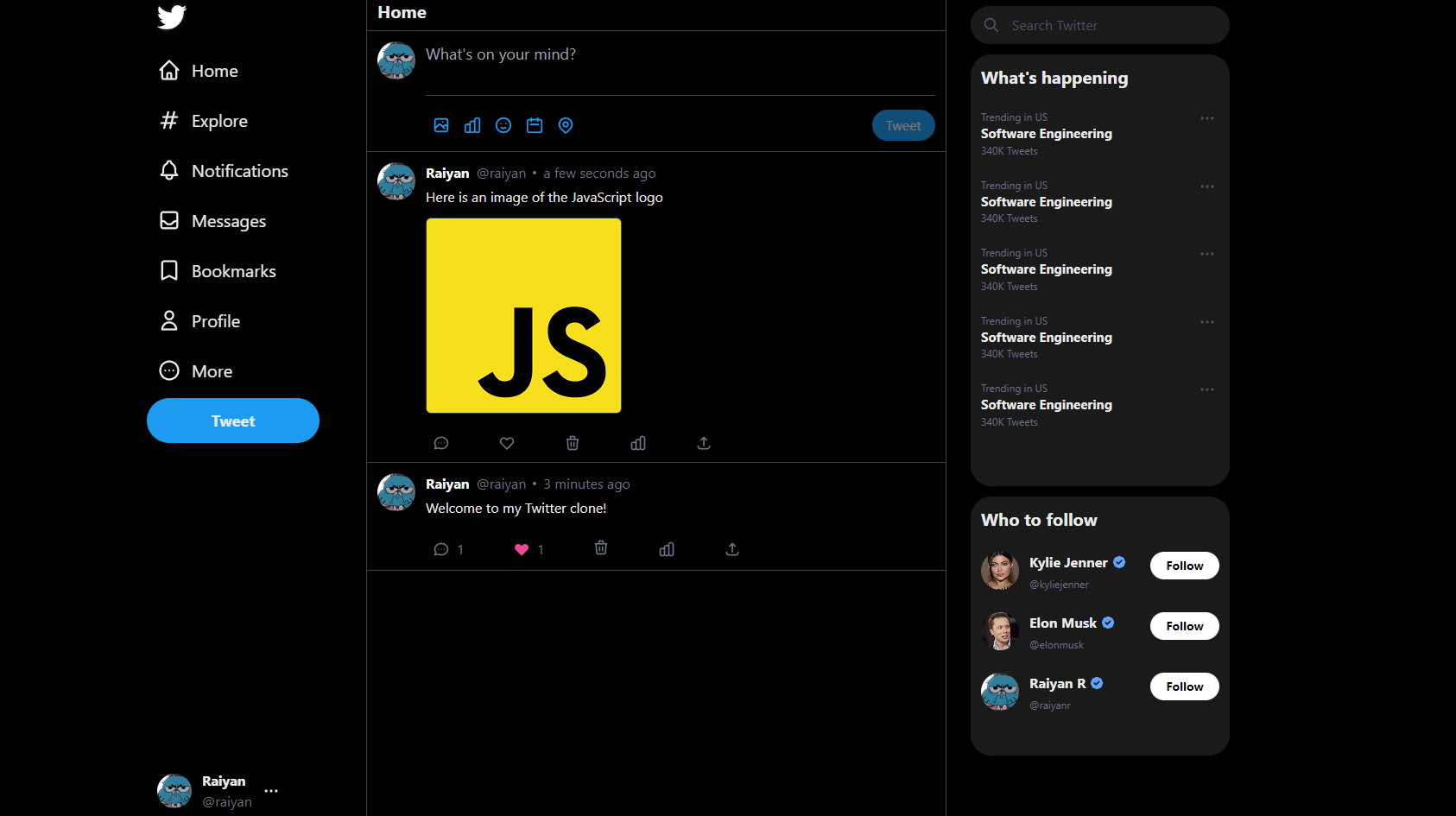Viewport: 1456px width, 816px height.
Task: Click the Twitter bird logo
Action: (x=172, y=16)
